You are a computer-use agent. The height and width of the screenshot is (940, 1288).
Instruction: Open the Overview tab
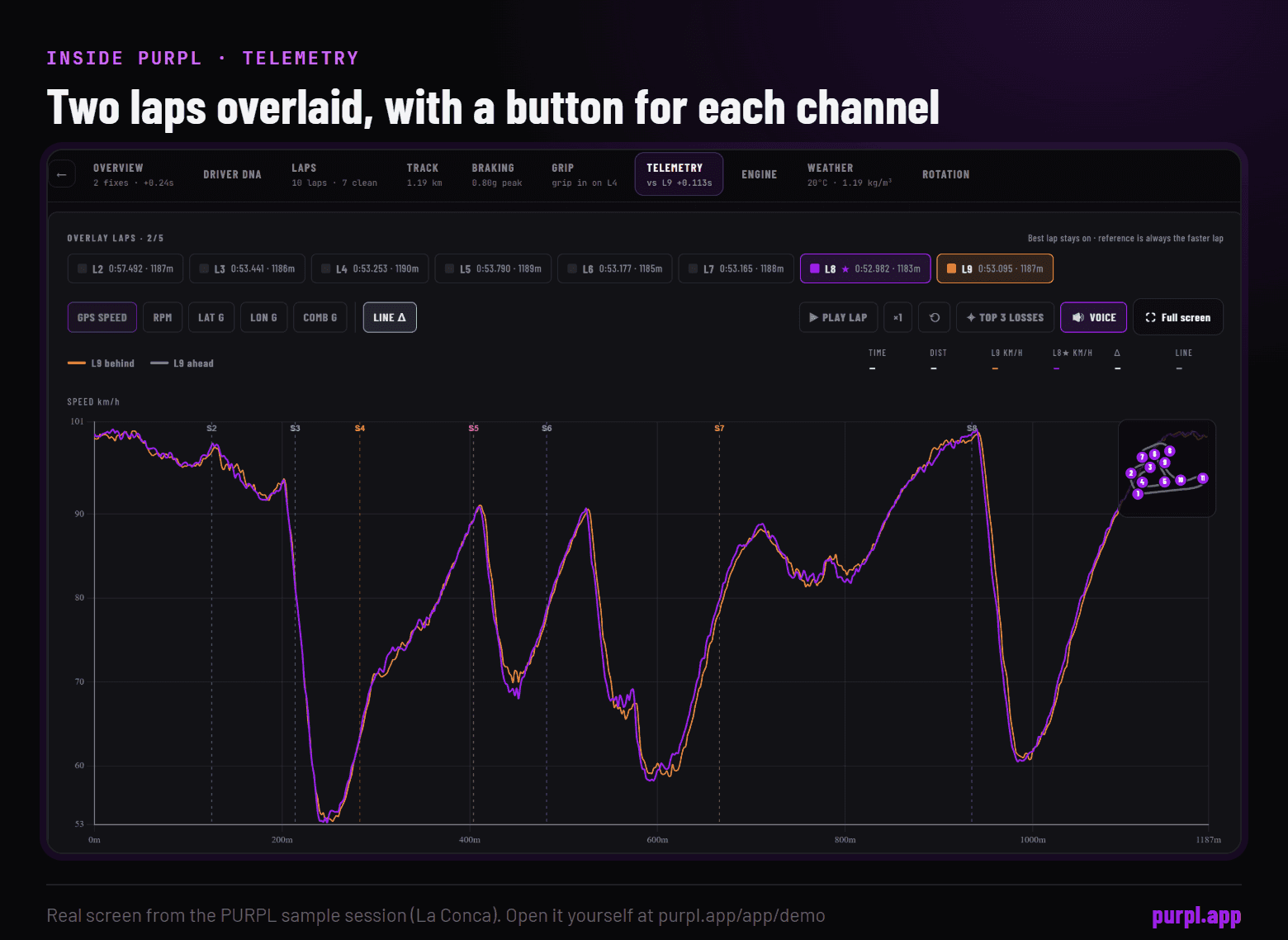tap(133, 174)
